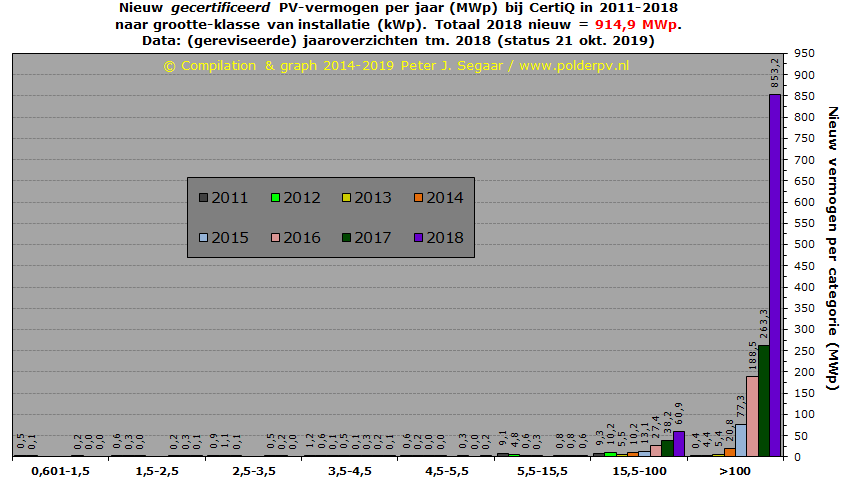
Task: Click the 853,2 data label
Action: point(775,73)
